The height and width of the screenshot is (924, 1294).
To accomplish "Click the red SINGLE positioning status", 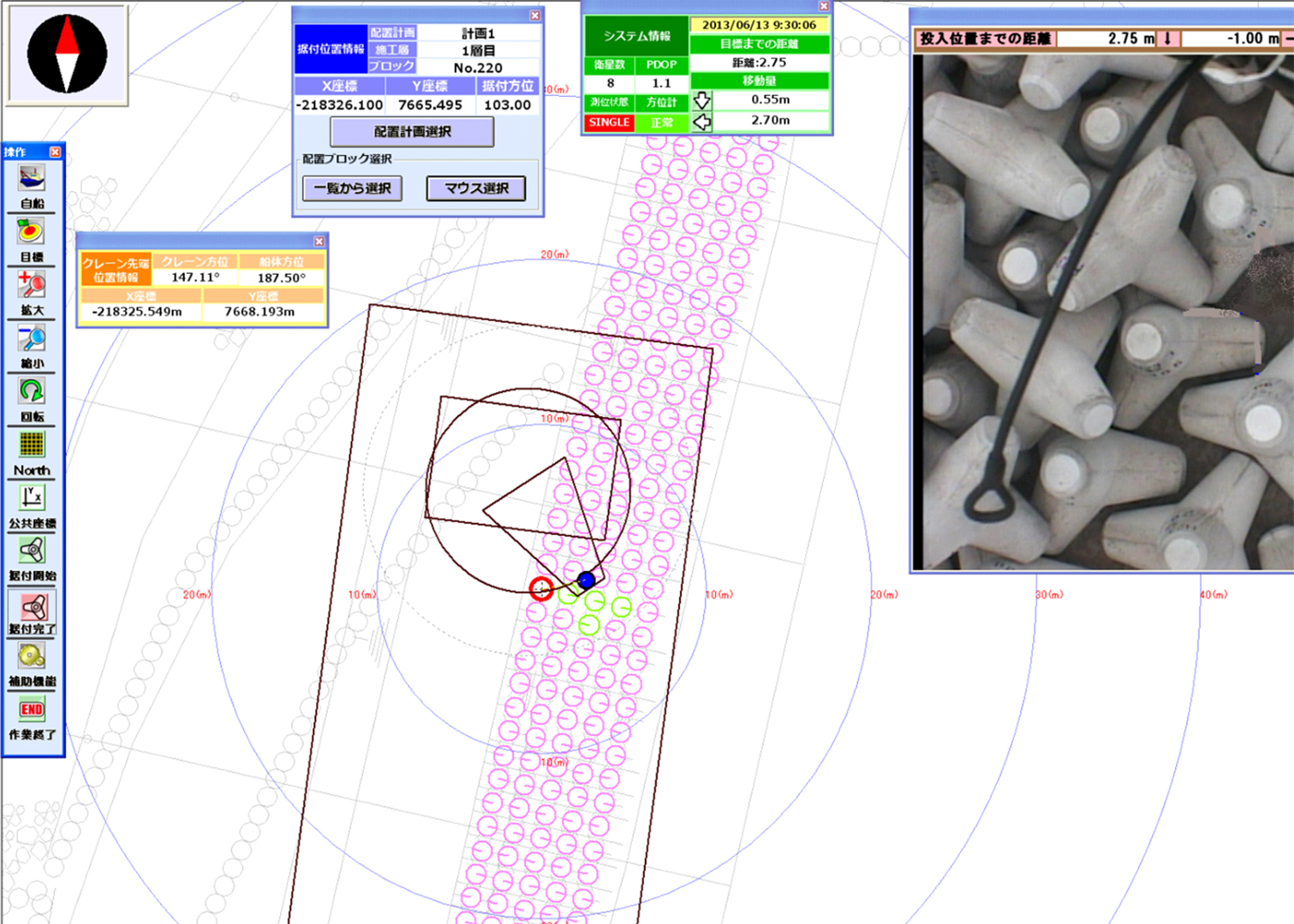I will point(609,122).
